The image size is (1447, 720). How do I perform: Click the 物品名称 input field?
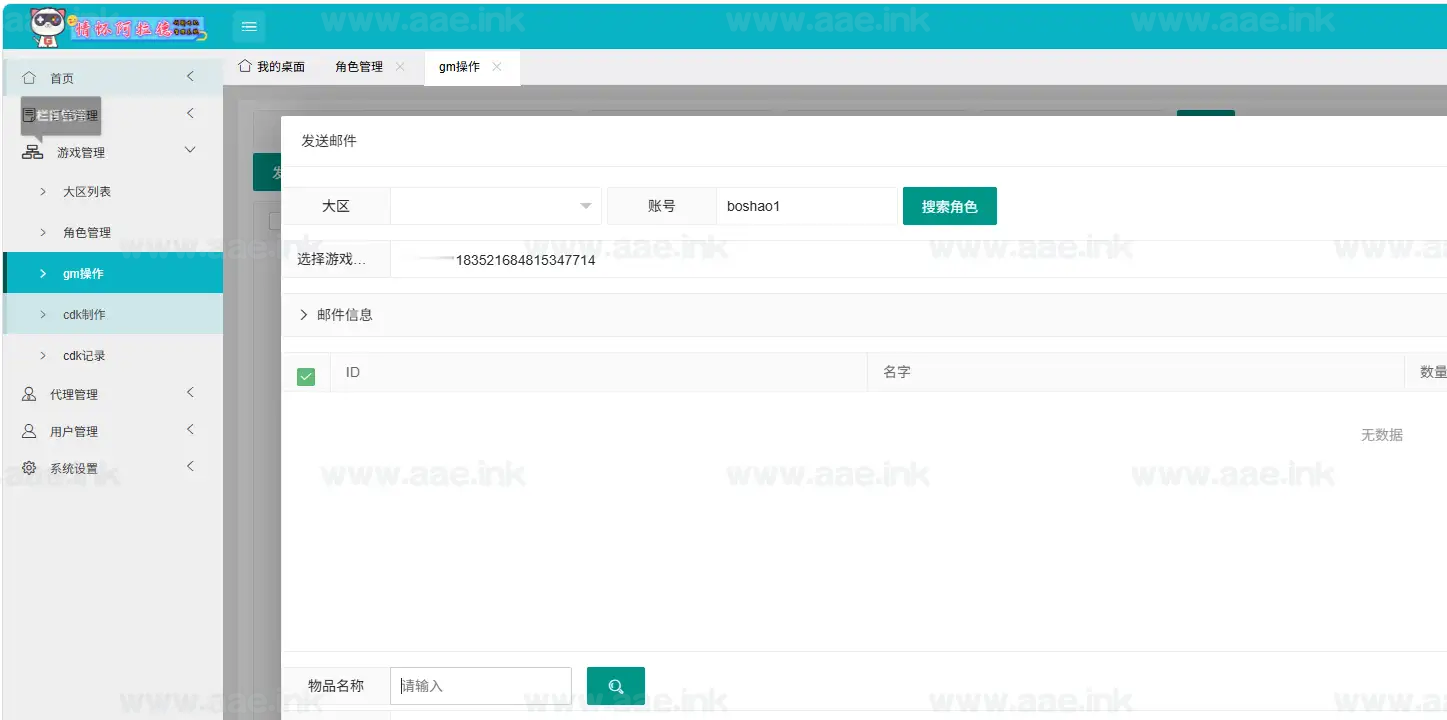(481, 686)
